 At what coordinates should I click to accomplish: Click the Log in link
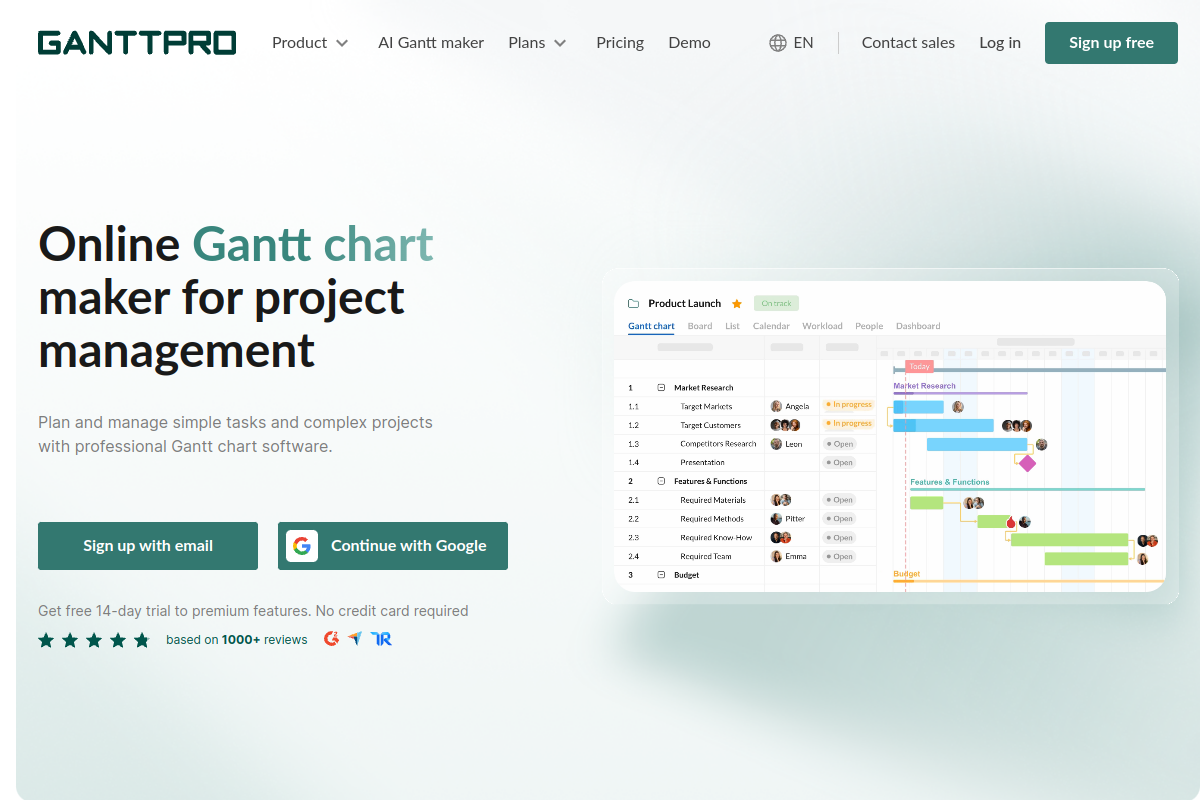coord(1000,43)
